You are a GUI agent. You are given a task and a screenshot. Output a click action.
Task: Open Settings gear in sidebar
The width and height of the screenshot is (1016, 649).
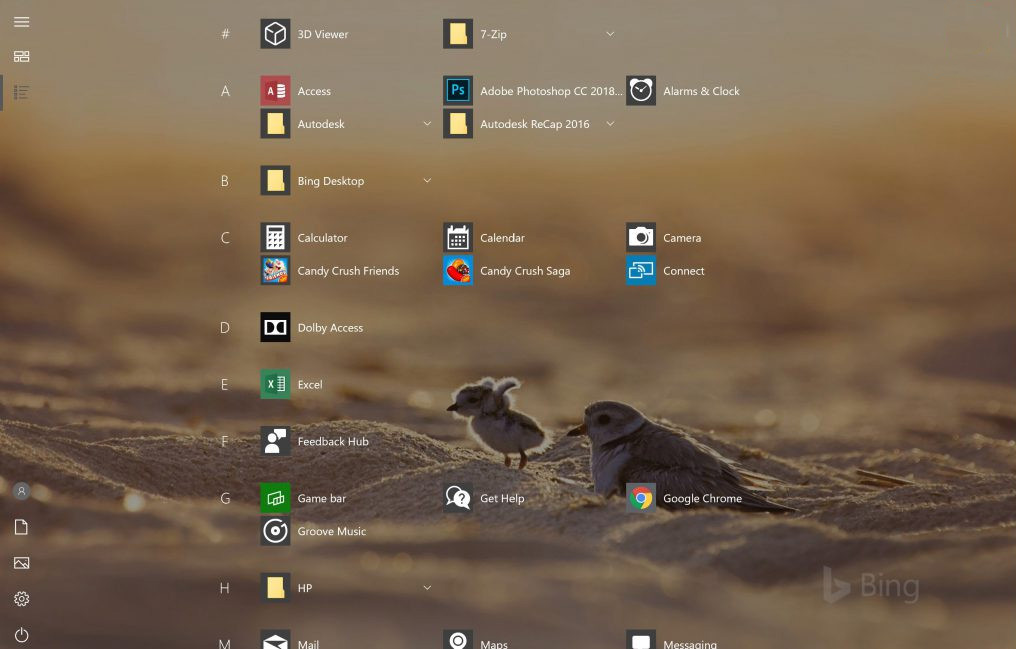point(21,599)
